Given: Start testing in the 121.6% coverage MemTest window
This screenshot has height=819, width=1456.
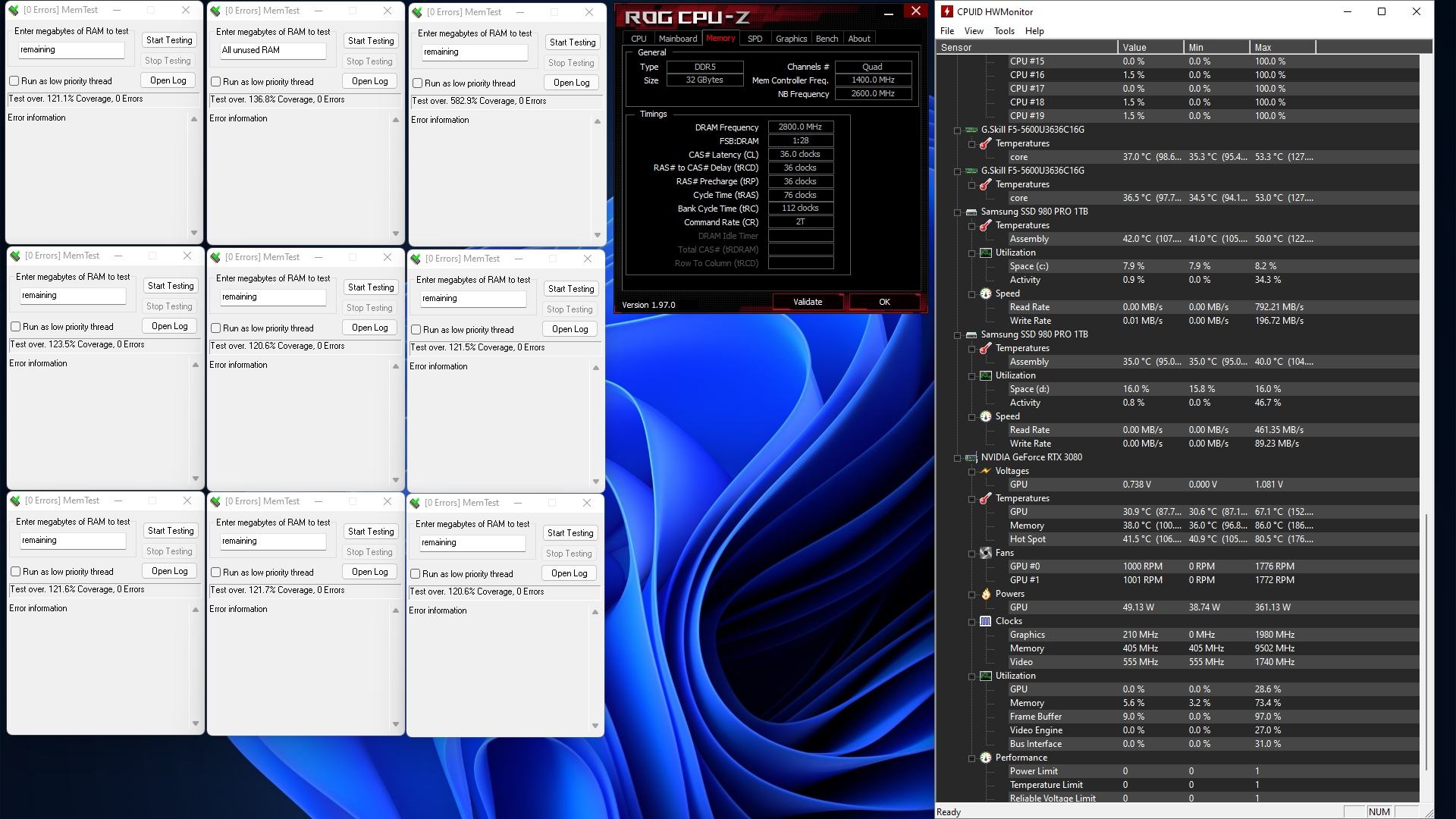Looking at the screenshot, I should (171, 531).
